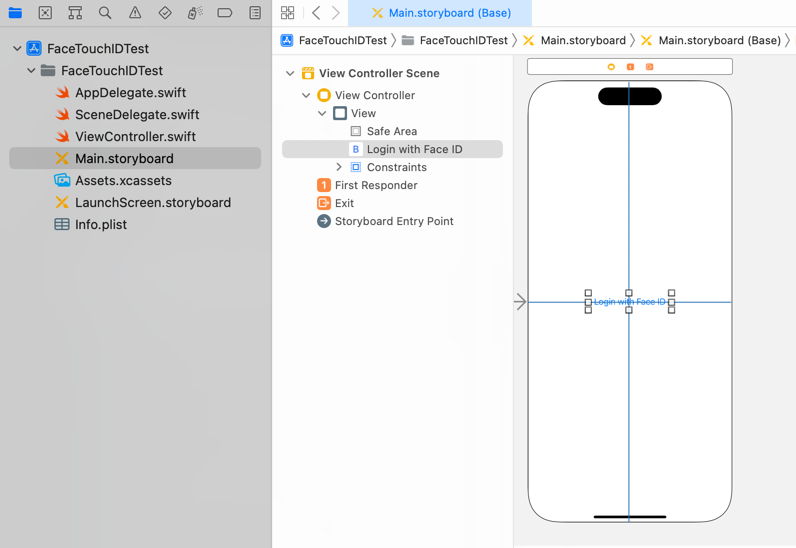Open Assets.xcassets in the project navigator

(123, 180)
